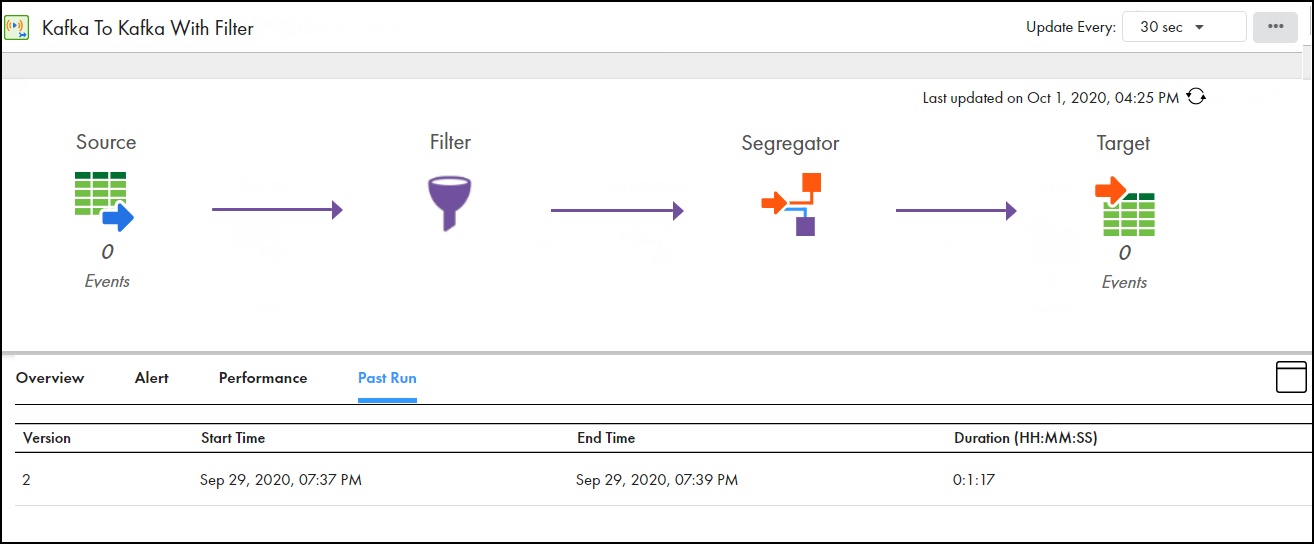The height and width of the screenshot is (544, 1314).
Task: Sort by Start Time column header
Action: pos(233,438)
